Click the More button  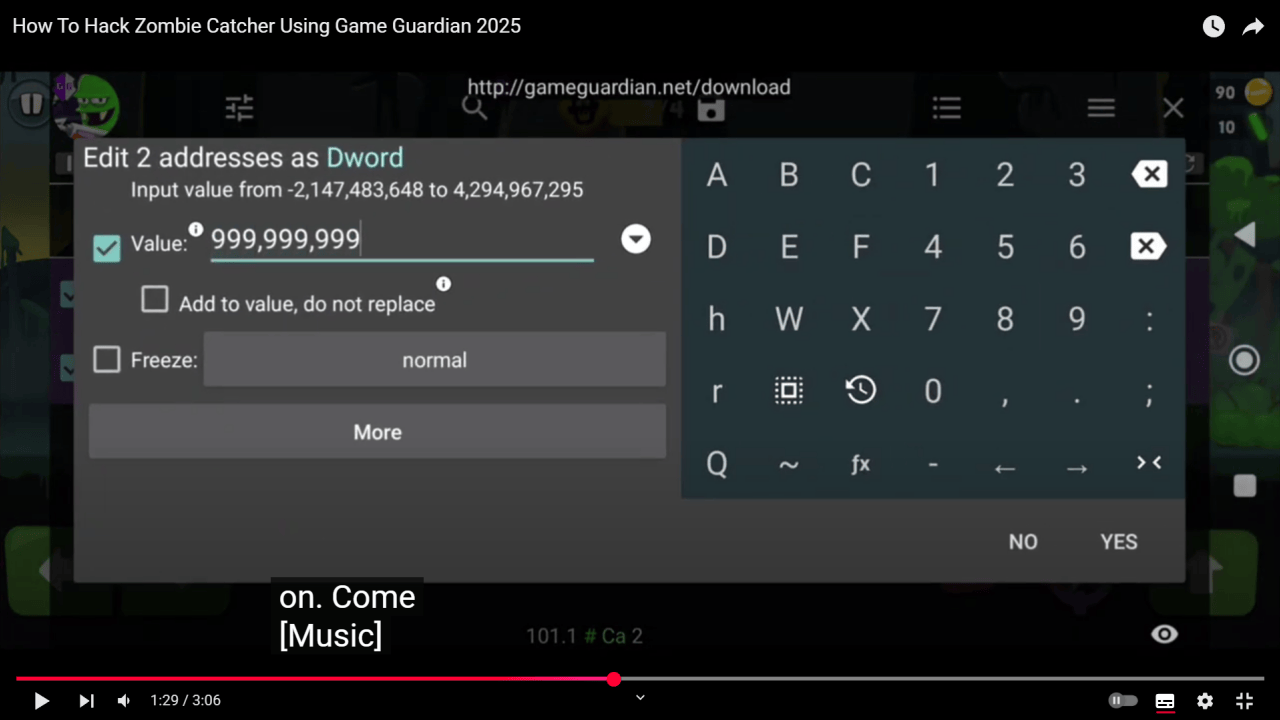click(377, 432)
